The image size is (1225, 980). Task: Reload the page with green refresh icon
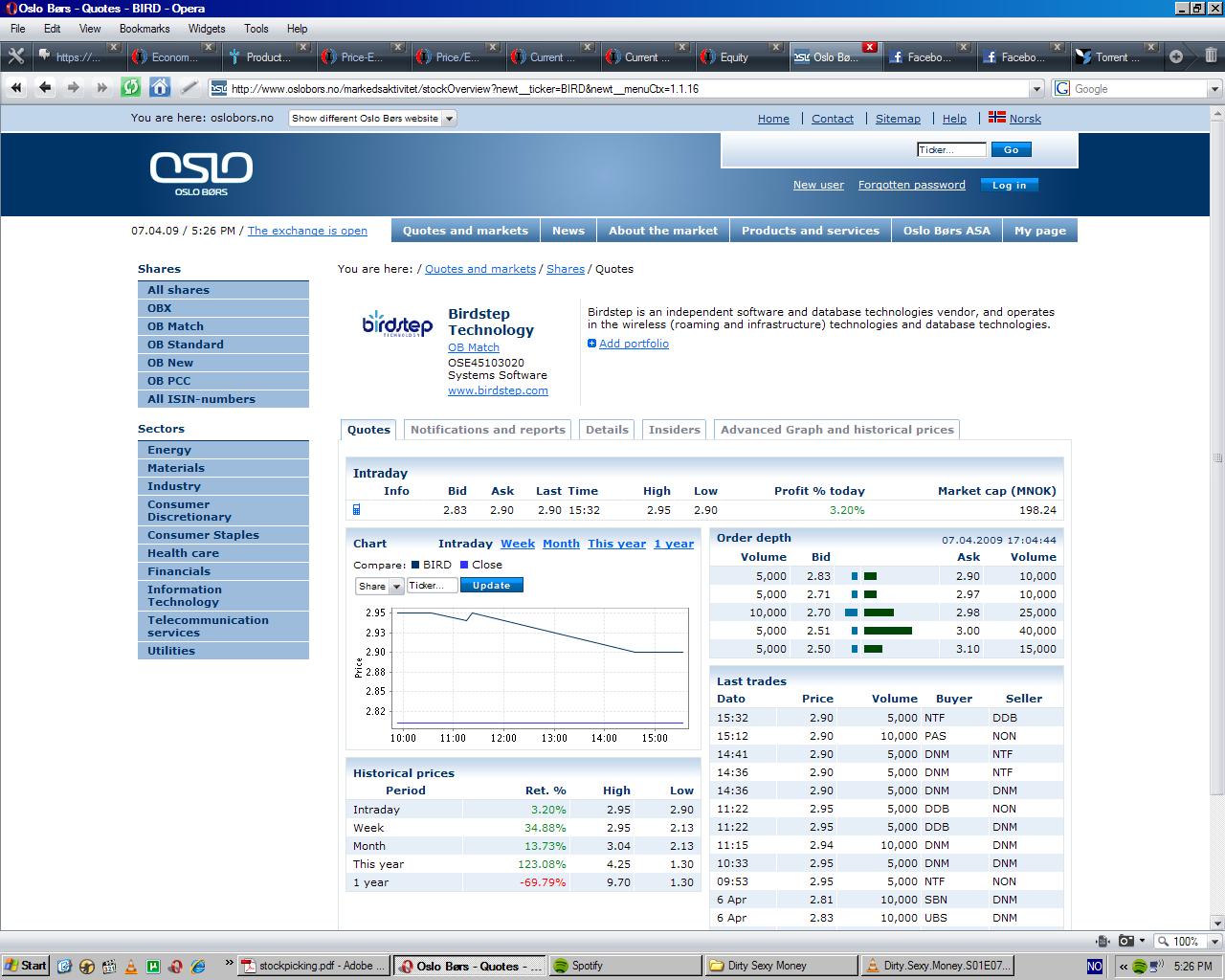tap(131, 88)
